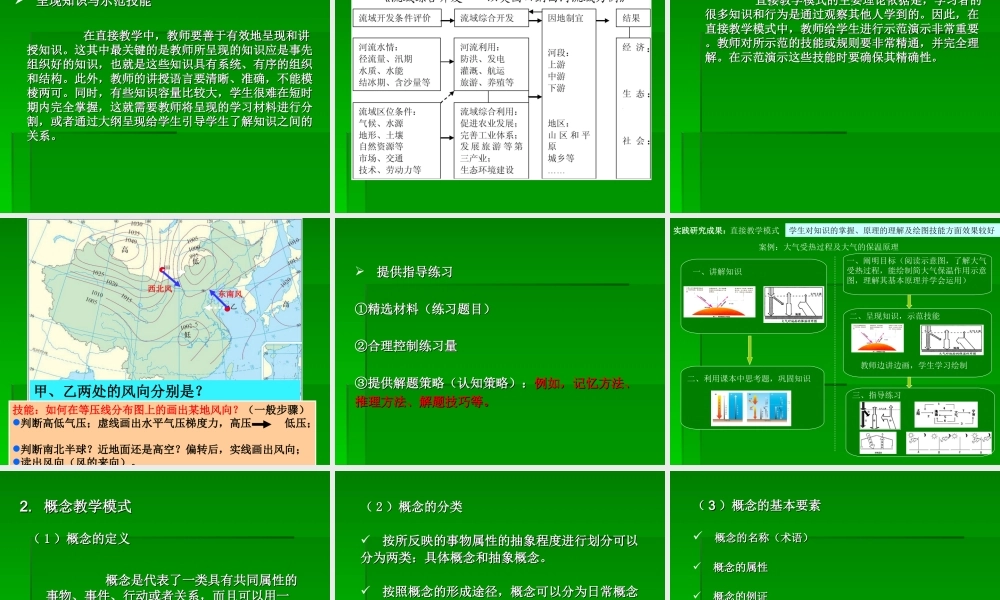Screen dimensions: 1000x600
Task: Click the heading （3）概念的基本要素
Action: point(757,505)
